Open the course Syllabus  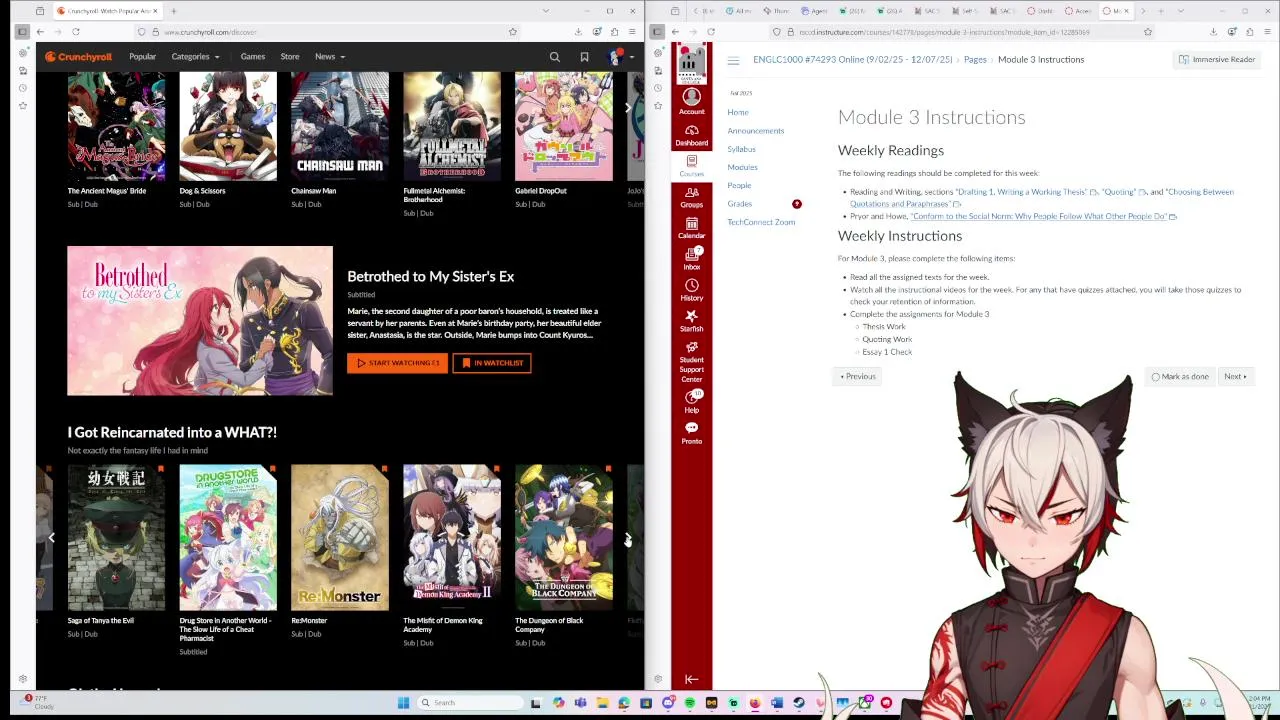pyautogui.click(x=741, y=149)
